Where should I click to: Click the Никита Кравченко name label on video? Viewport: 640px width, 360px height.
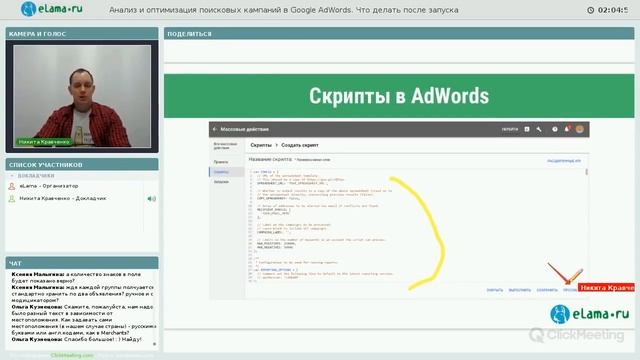[44, 142]
